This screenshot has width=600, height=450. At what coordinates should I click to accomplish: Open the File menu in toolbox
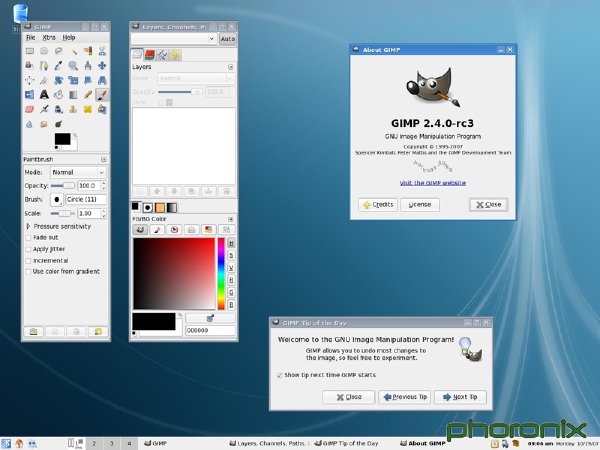click(31, 38)
